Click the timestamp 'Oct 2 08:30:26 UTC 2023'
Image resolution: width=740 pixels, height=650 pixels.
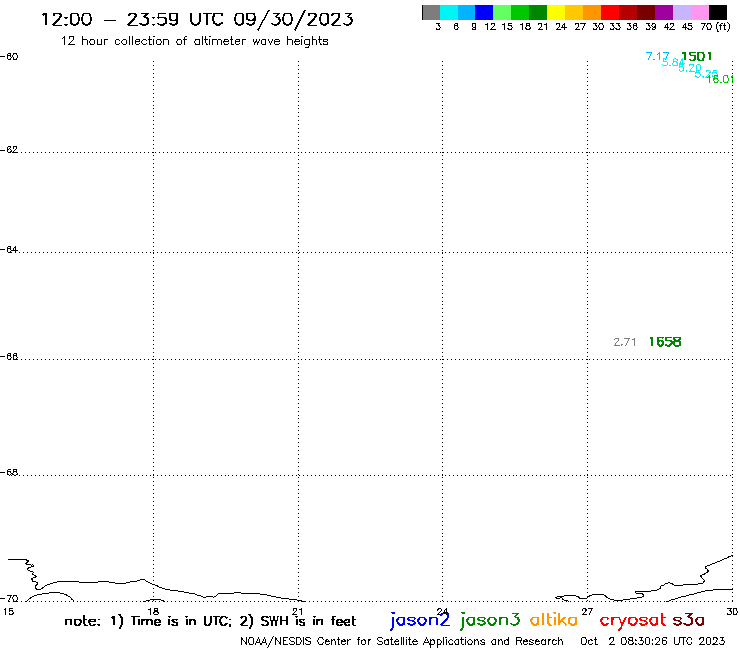(x=653, y=641)
